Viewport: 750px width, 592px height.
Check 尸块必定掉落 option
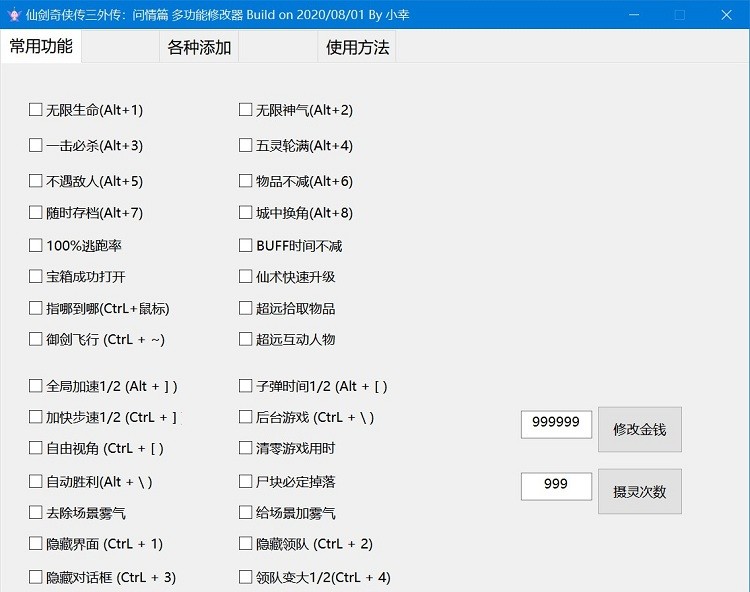point(245,481)
